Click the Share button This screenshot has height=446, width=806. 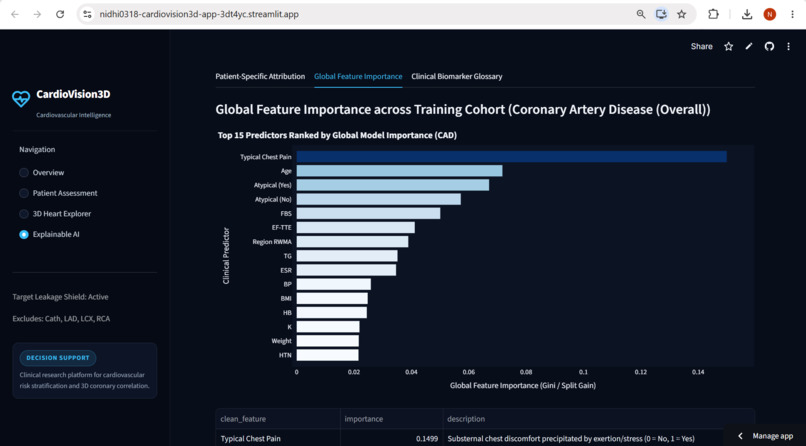702,46
